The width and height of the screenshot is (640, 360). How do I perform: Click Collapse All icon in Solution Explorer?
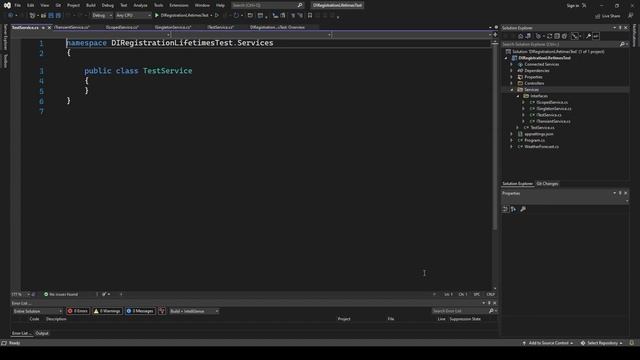pos(557,36)
